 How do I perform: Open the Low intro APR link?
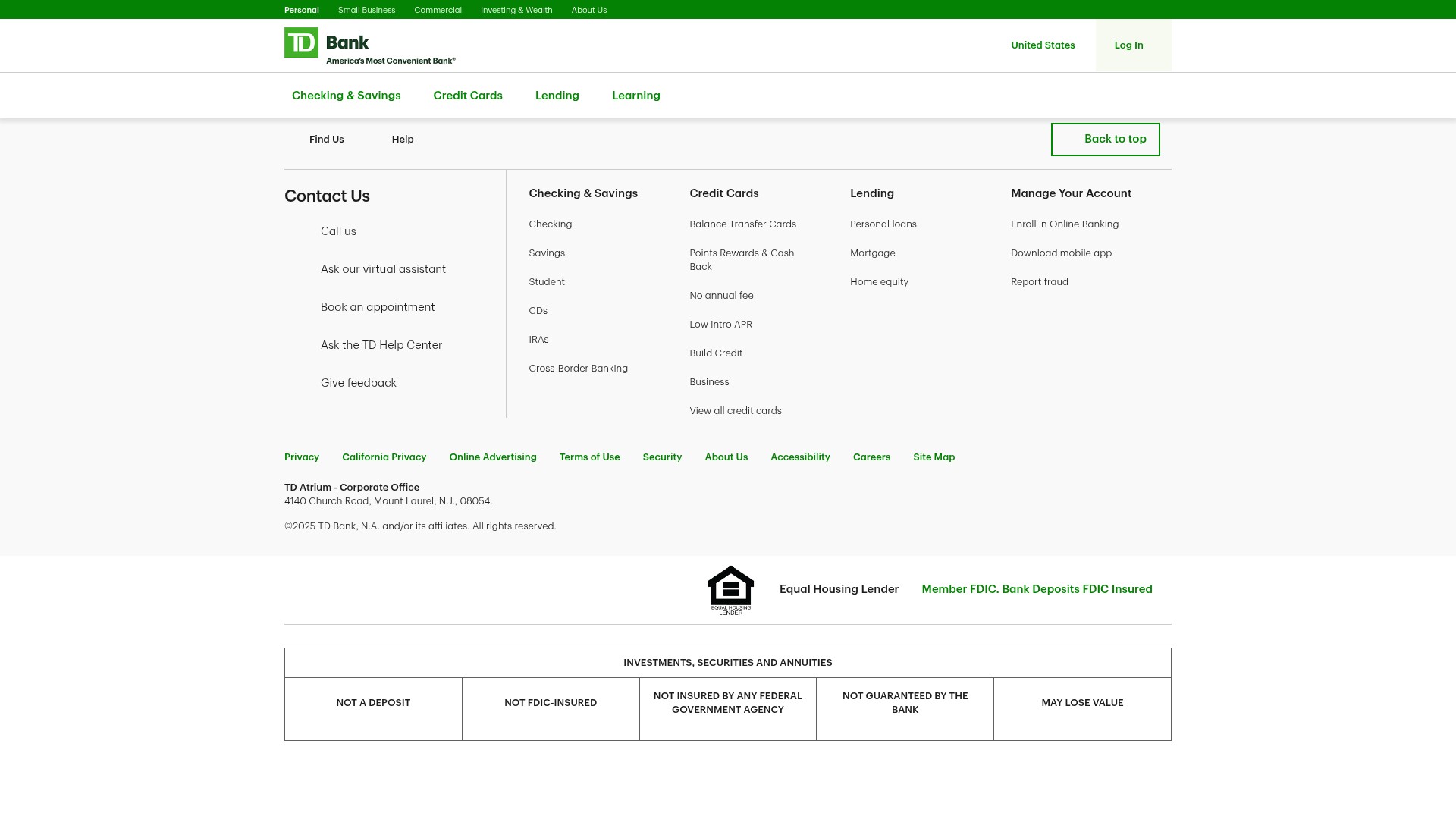[x=720, y=325]
